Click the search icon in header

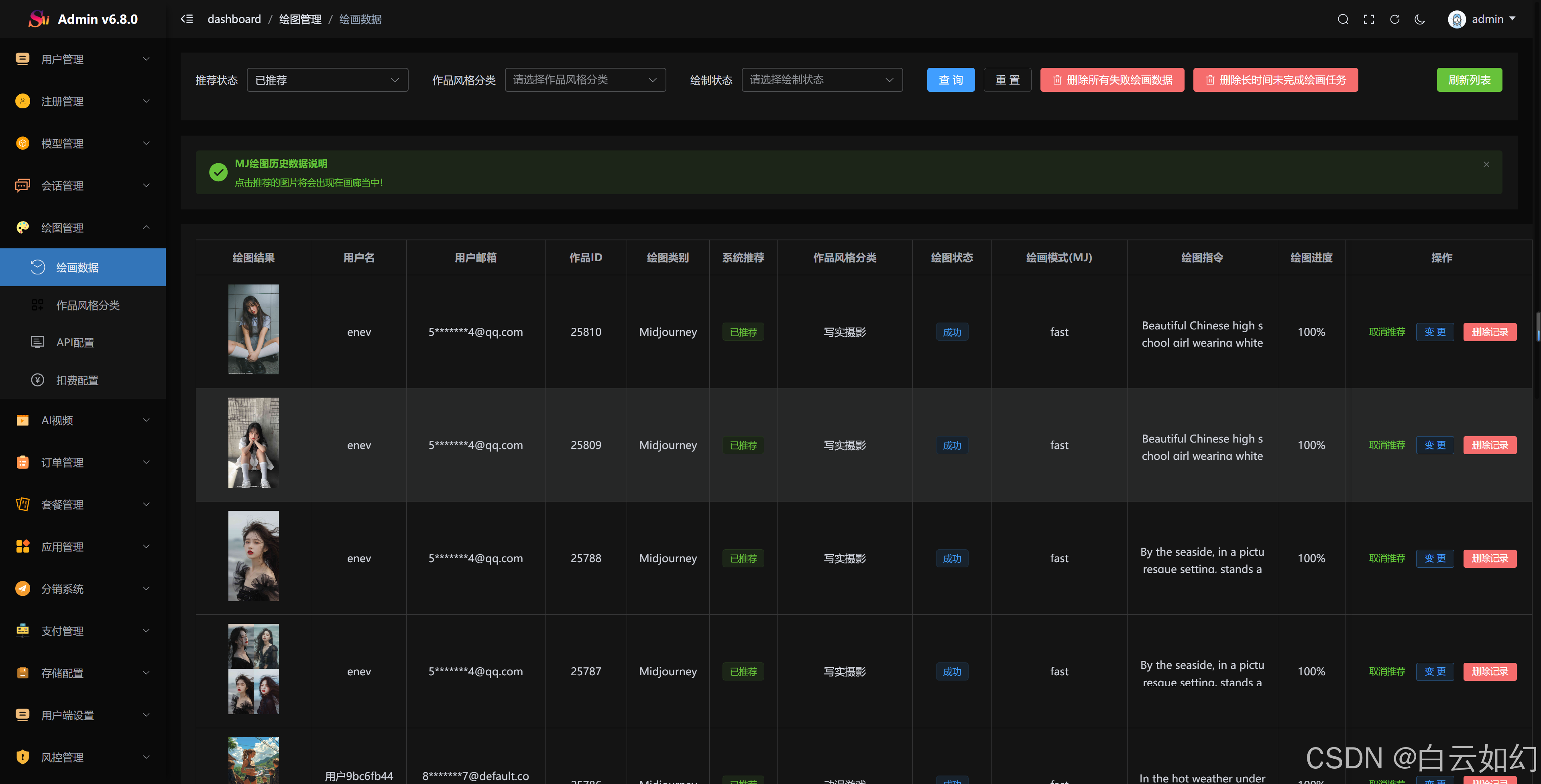[1342, 19]
